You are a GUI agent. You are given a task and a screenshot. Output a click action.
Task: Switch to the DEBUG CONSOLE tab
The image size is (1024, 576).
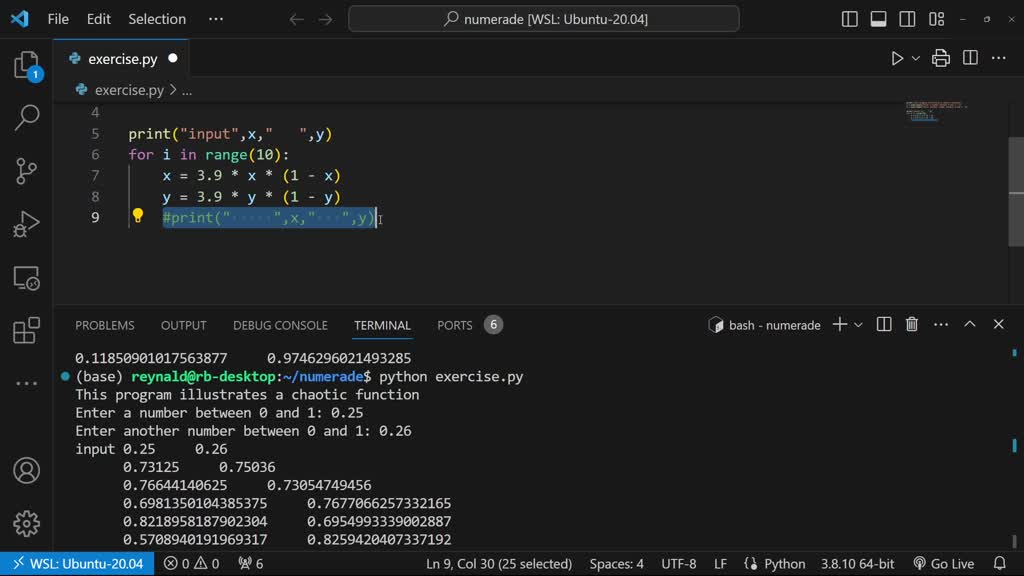point(279,324)
